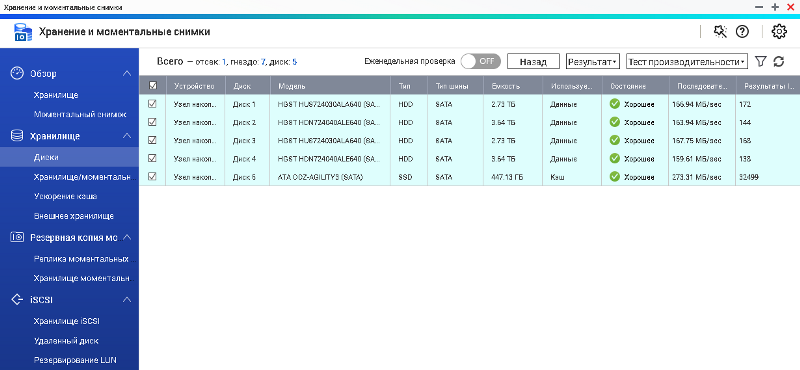Click the 32499 result value
Image resolution: width=800 pixels, height=370 pixels.
[750, 177]
